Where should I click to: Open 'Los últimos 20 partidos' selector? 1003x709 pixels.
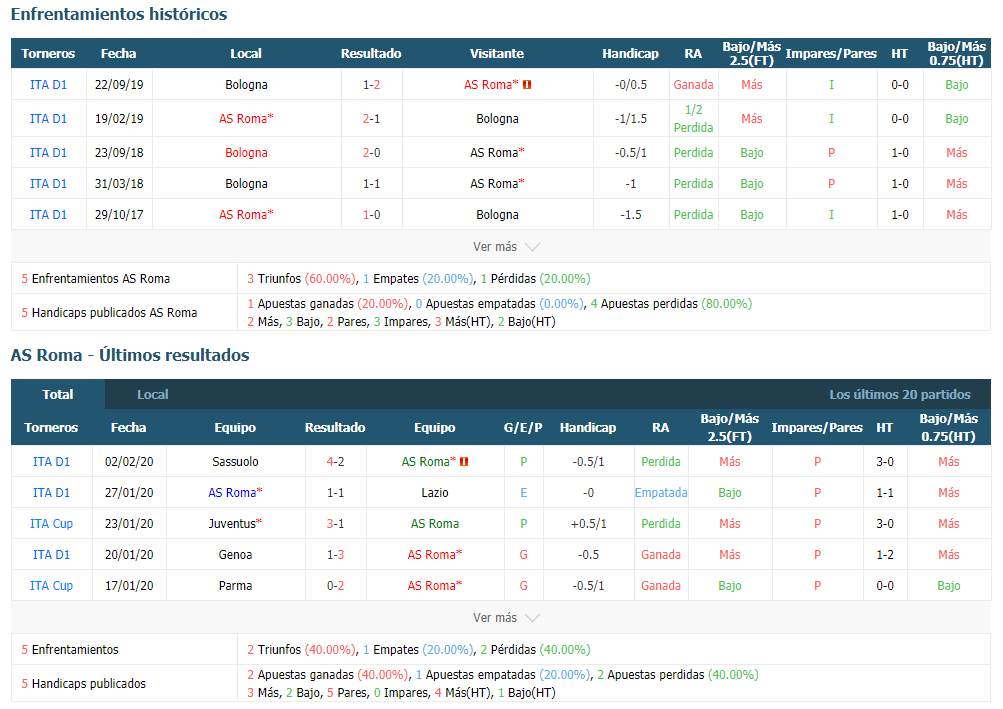[x=899, y=394]
